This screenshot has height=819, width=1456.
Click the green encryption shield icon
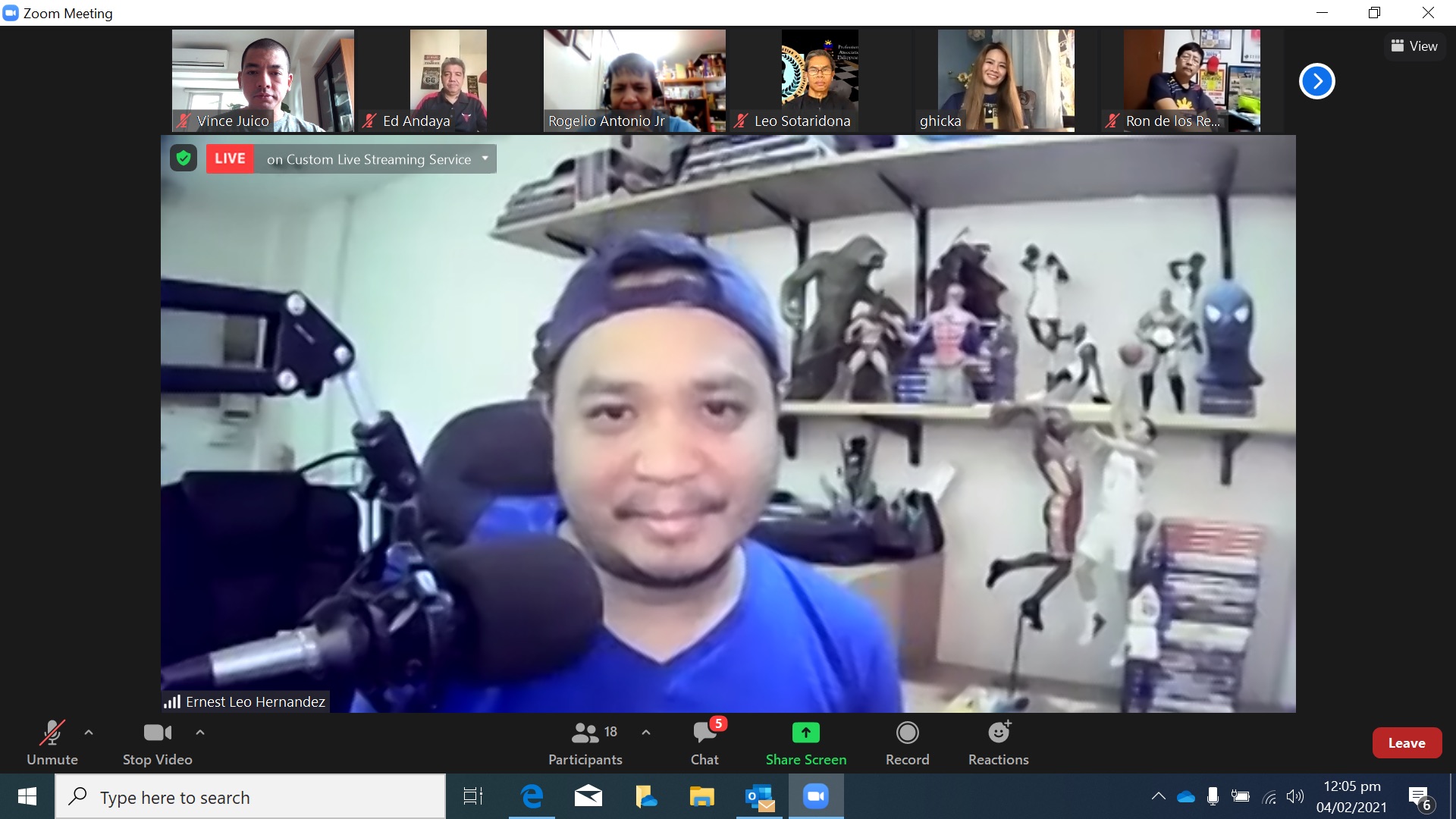click(183, 158)
